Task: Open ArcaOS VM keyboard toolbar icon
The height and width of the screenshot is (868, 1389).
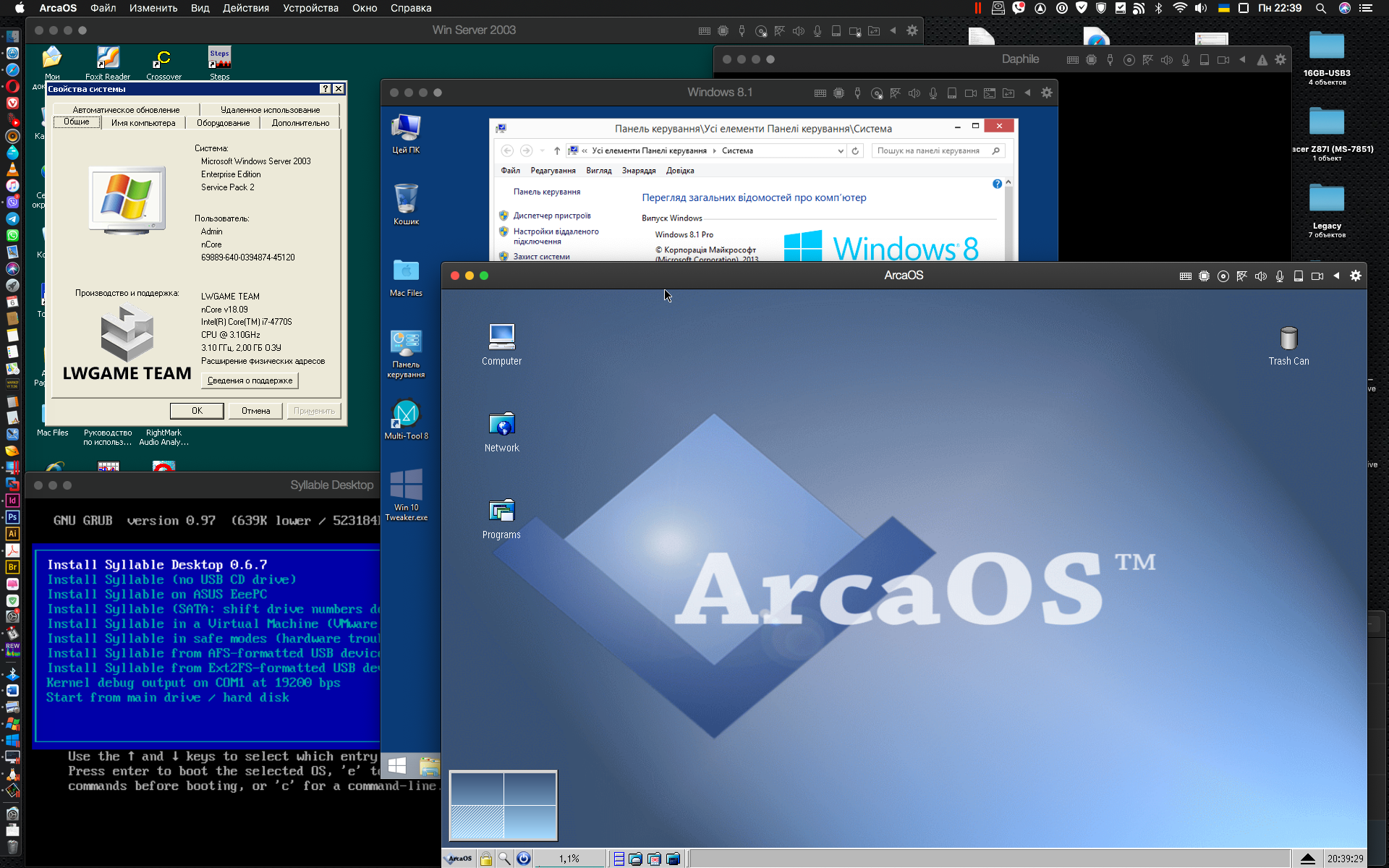Action: point(1185,276)
